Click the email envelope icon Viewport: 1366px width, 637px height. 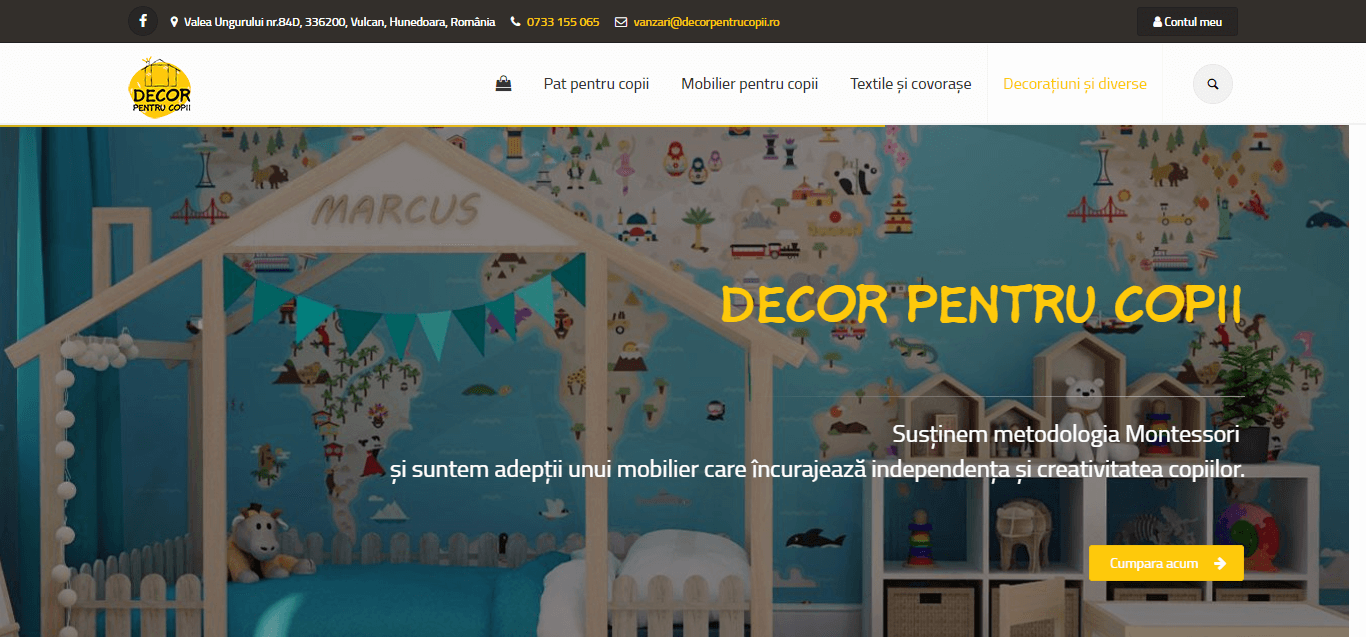click(x=621, y=22)
